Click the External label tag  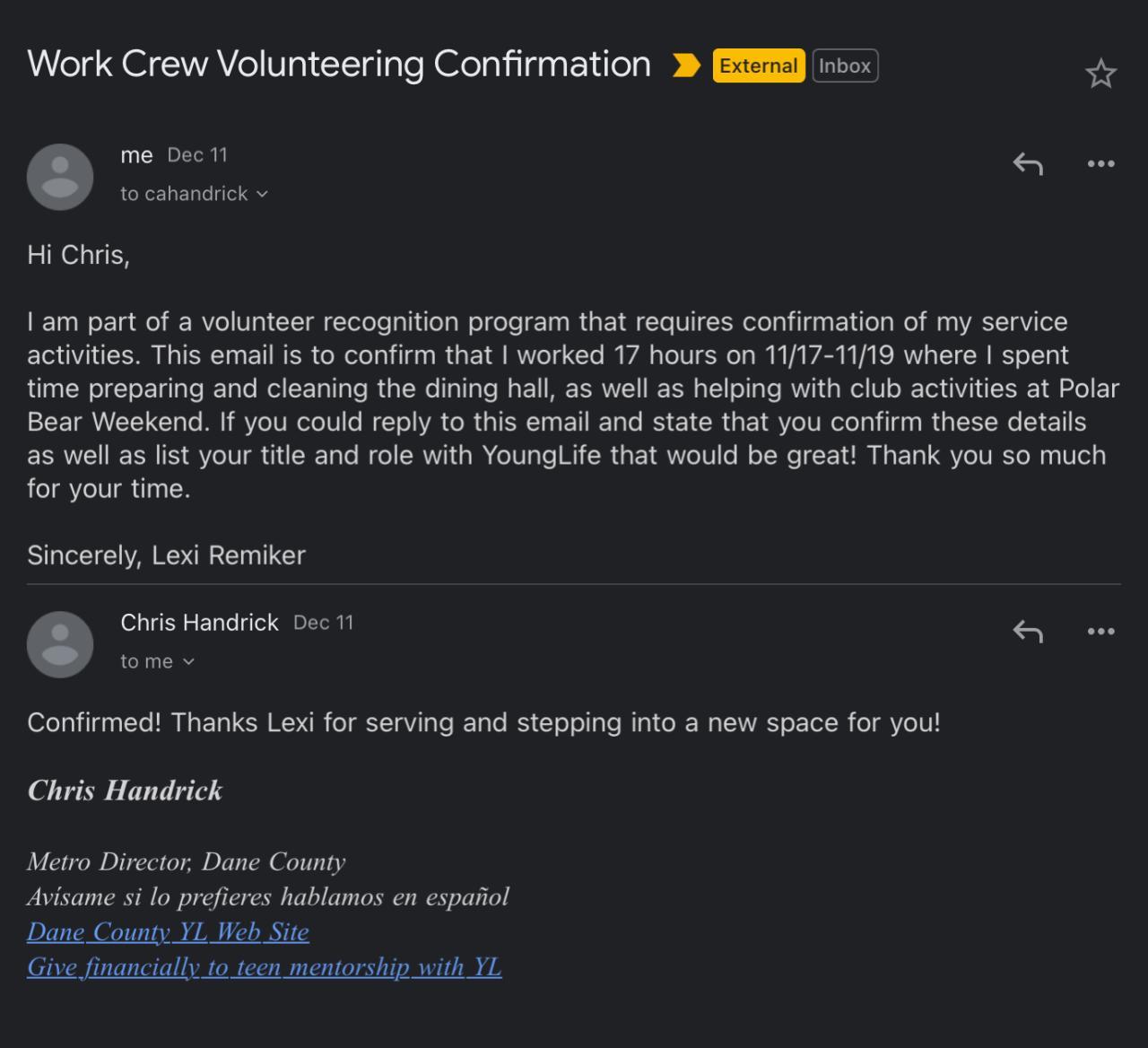pyautogui.click(x=758, y=65)
